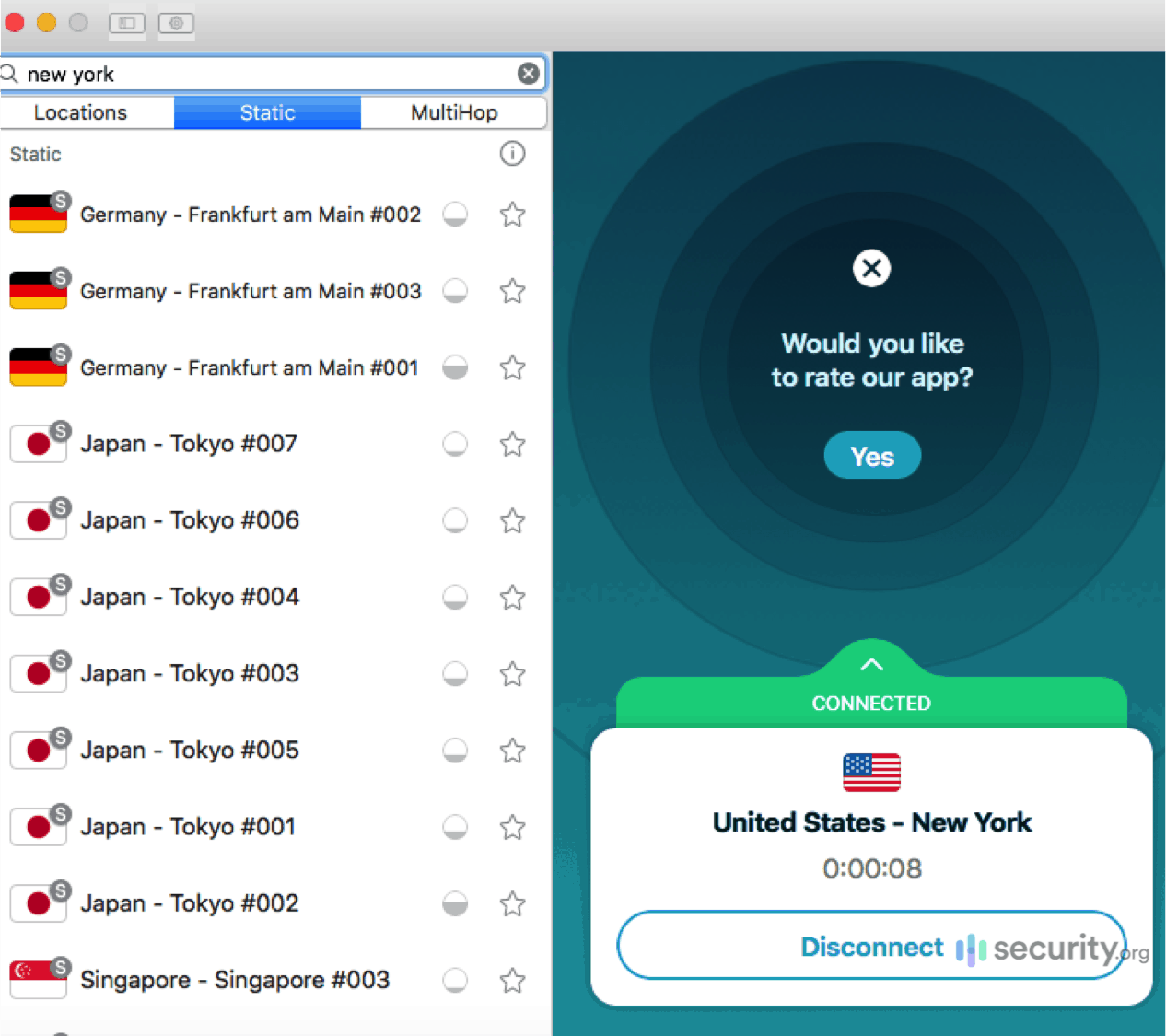Click the US flag above United States - New York
The image size is (1166, 1036).
click(871, 772)
